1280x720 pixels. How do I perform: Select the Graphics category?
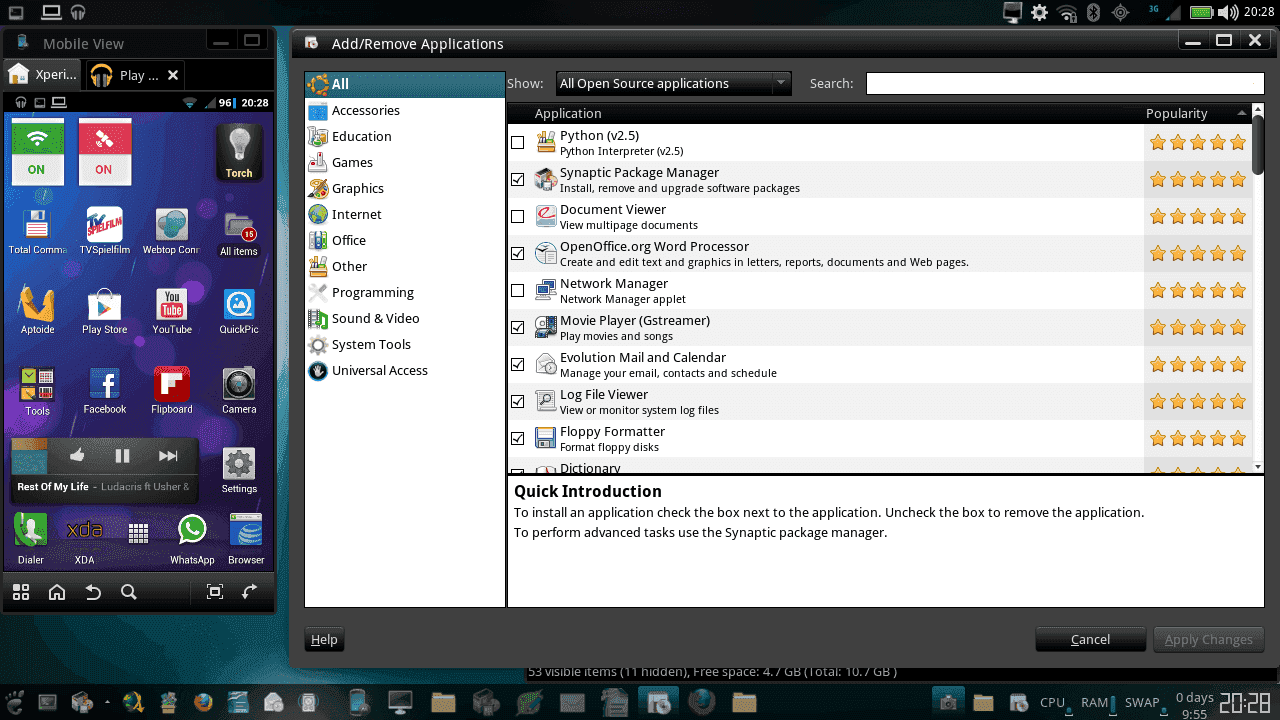pos(405,189)
